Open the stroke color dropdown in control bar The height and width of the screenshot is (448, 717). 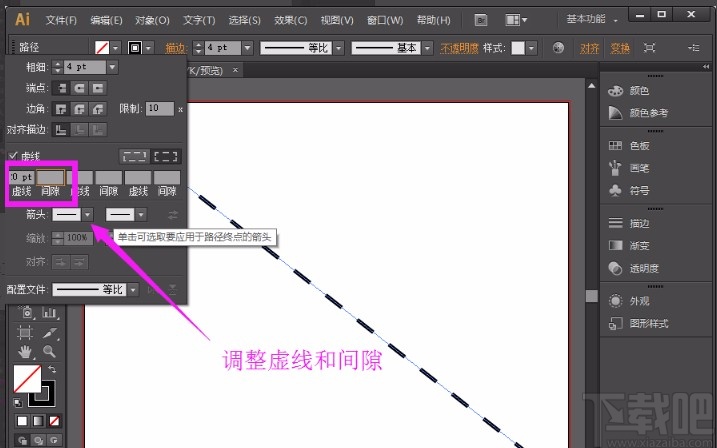click(x=148, y=48)
